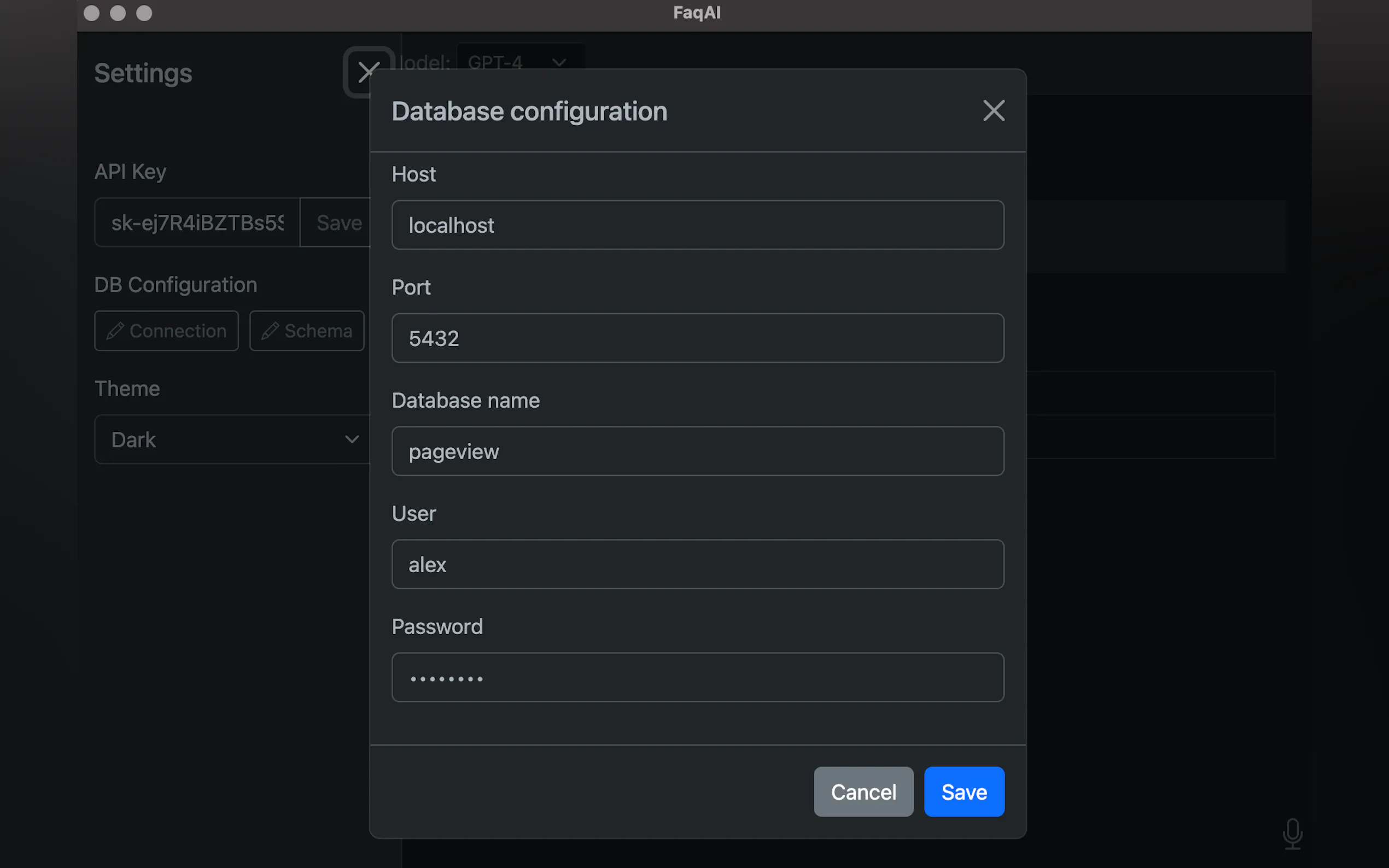Viewport: 1389px width, 868px height.
Task: Click the Database name field
Action: tap(697, 451)
